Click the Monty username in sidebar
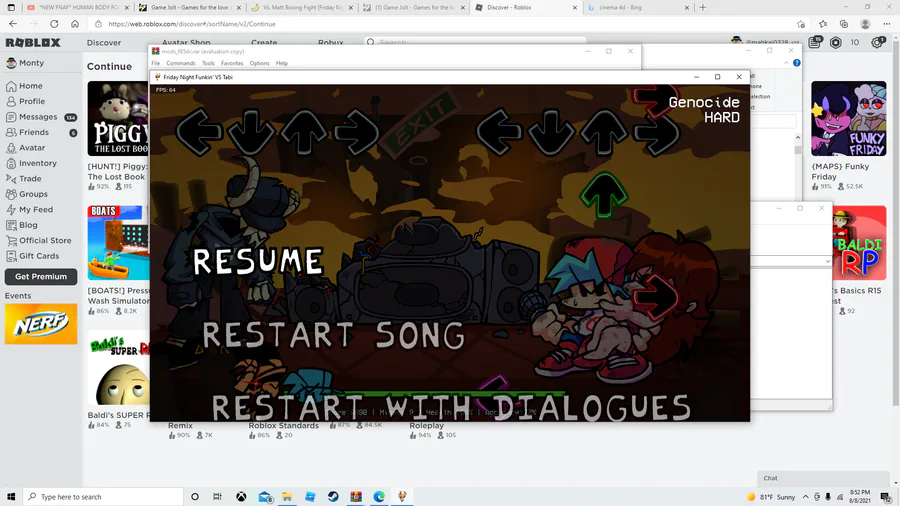The height and width of the screenshot is (506, 900). point(31,63)
